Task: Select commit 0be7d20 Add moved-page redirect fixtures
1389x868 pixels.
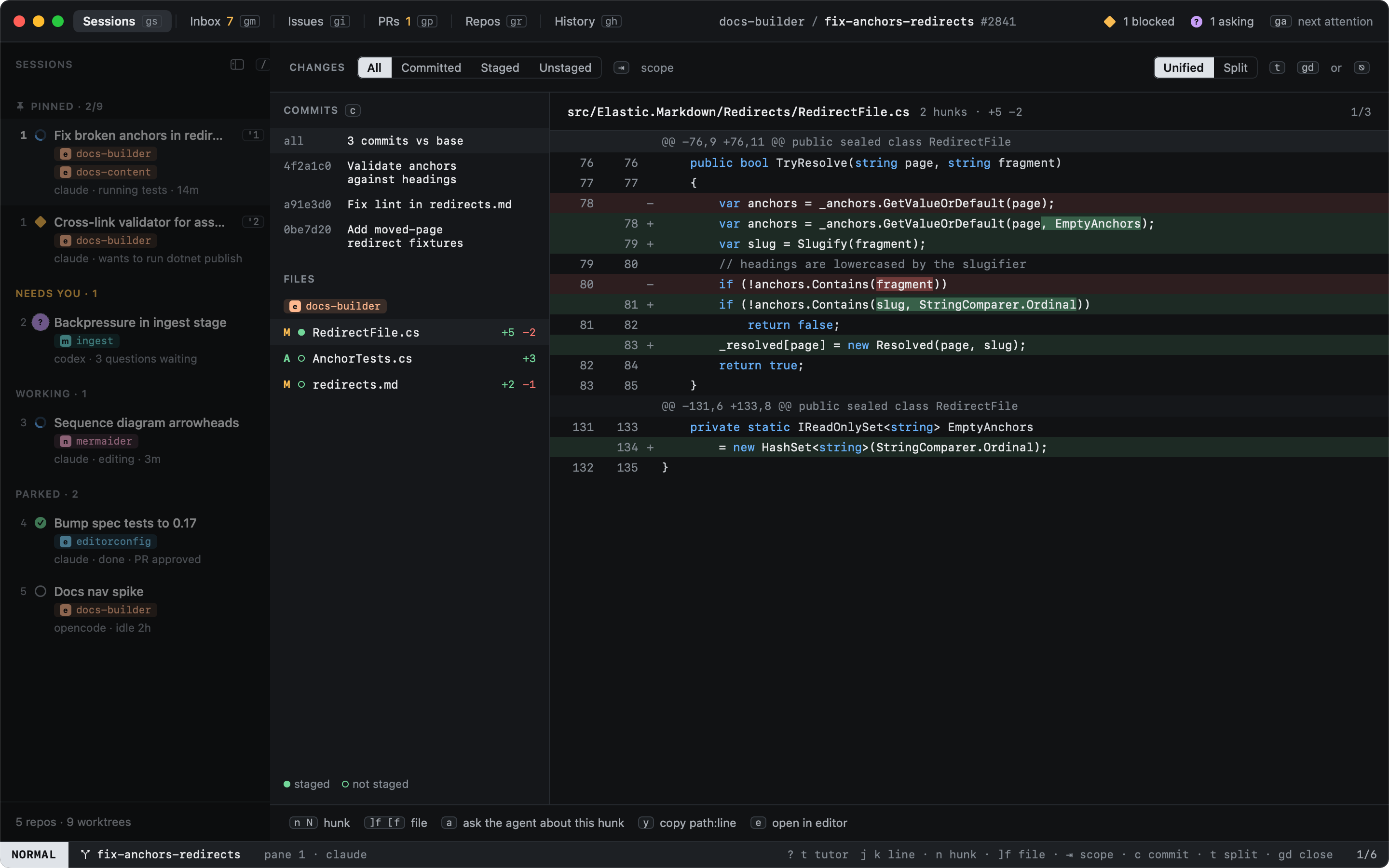Action: [x=409, y=236]
